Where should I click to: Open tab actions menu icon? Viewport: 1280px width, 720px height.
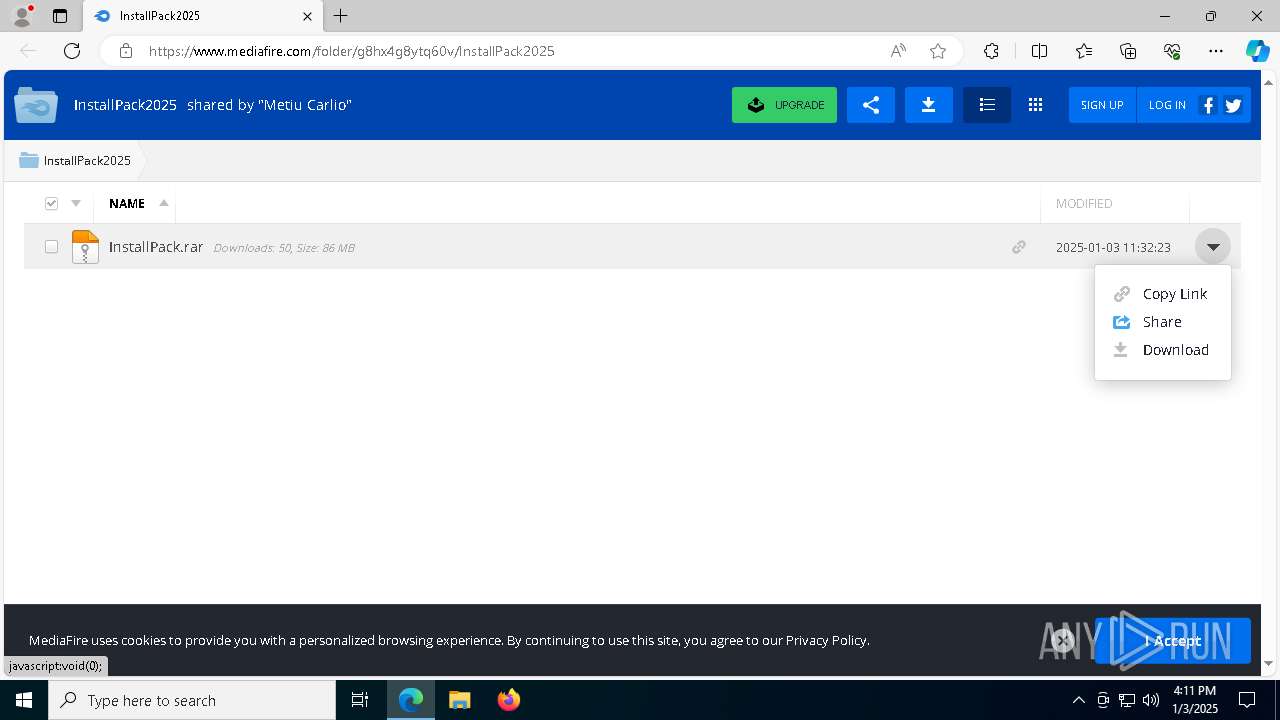click(x=60, y=16)
